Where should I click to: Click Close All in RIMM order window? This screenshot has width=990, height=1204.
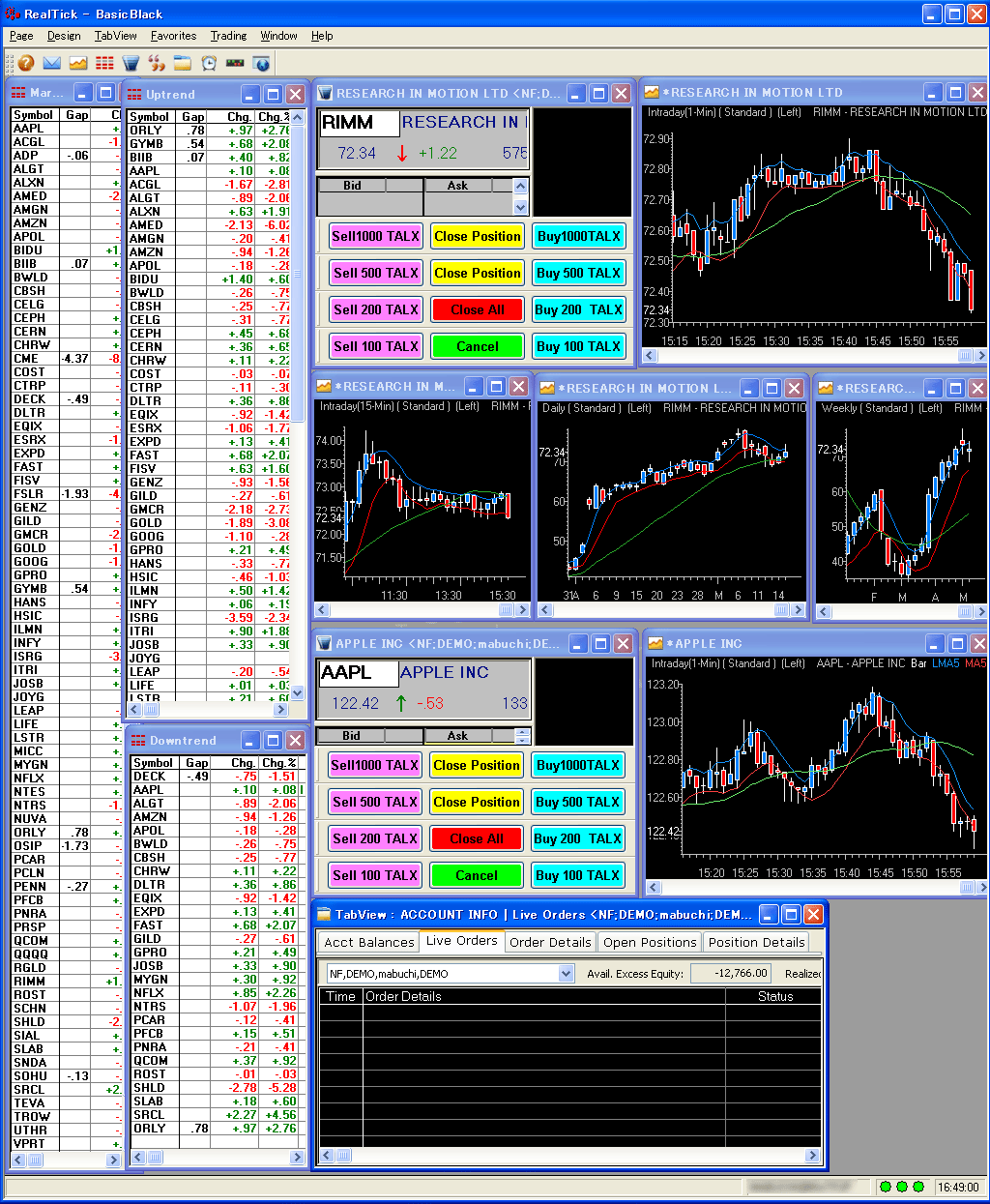point(478,309)
